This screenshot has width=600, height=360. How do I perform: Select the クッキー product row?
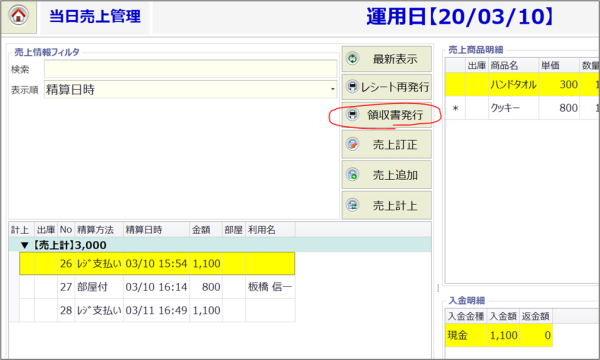click(522, 108)
